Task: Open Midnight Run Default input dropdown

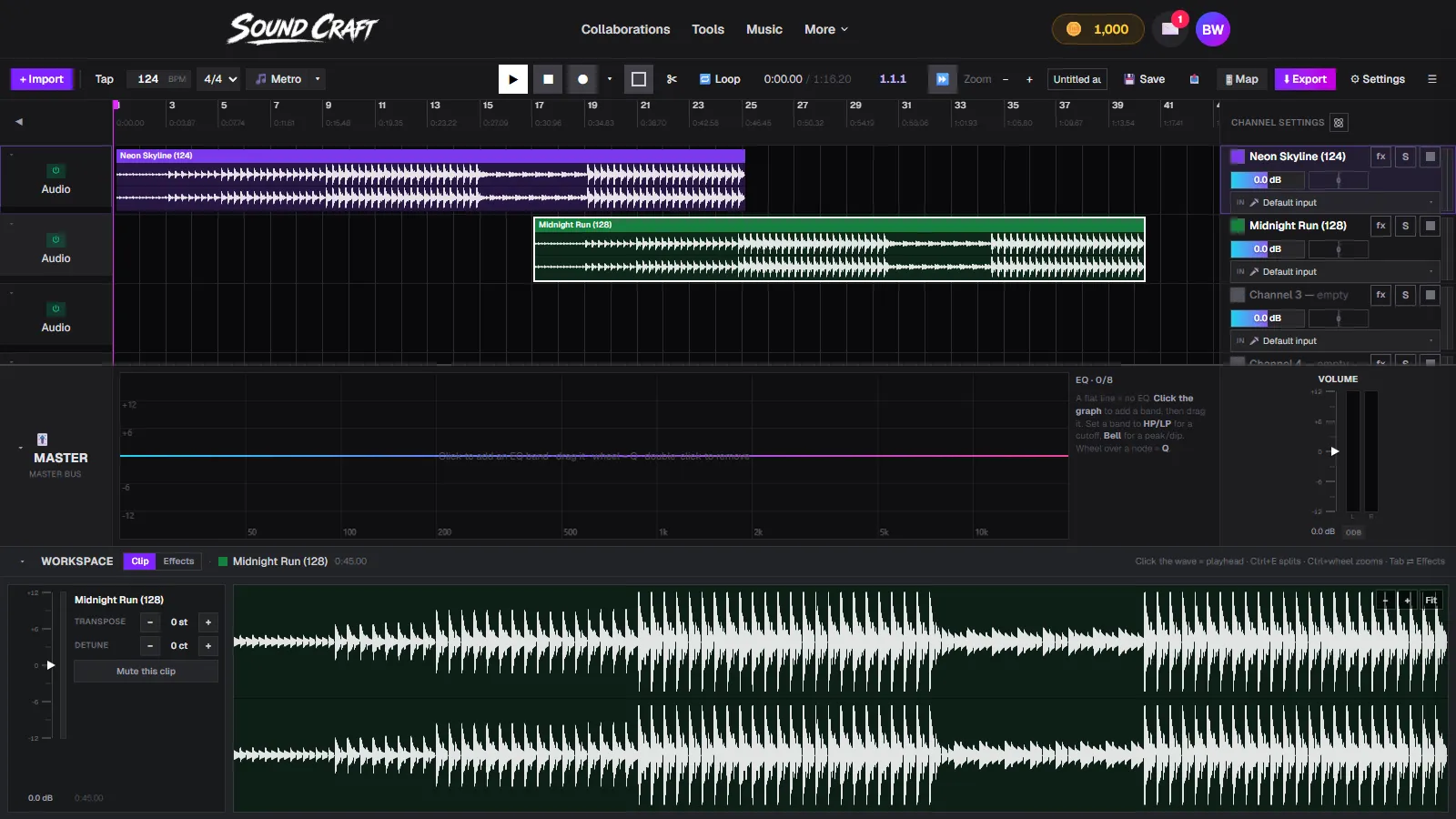Action: 1335,272
